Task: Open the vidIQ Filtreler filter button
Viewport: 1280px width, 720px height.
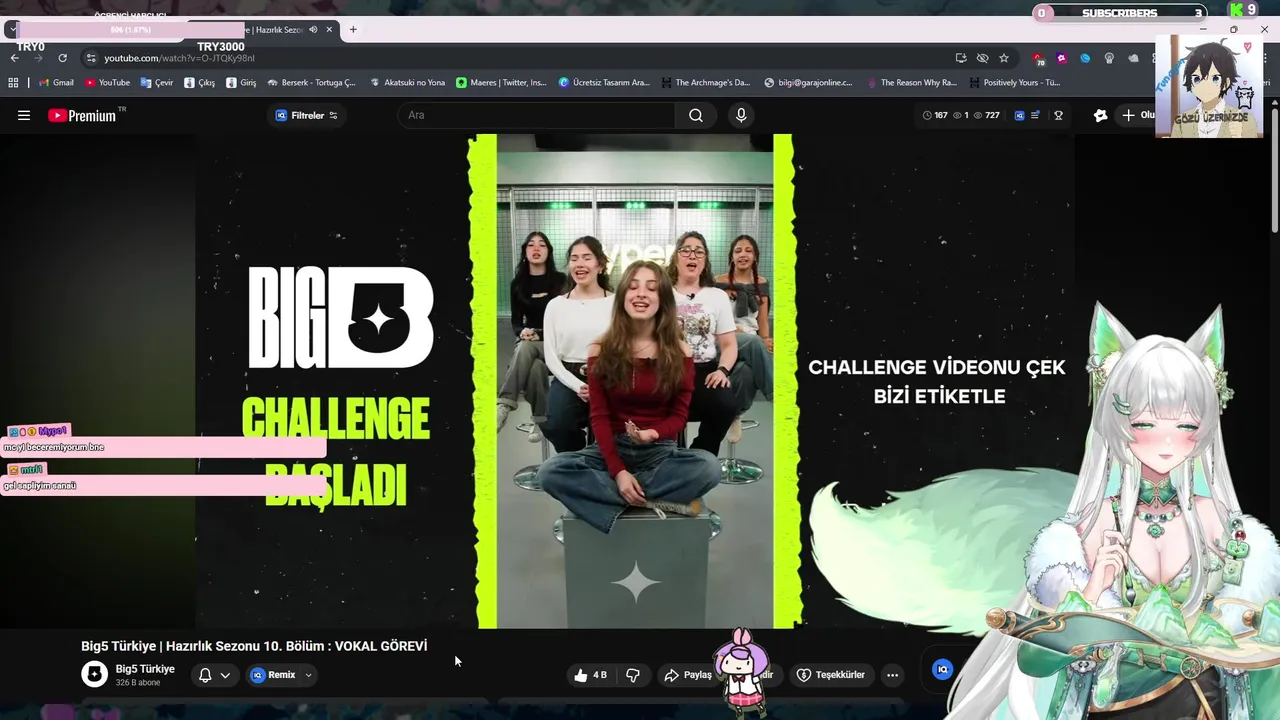Action: click(x=307, y=115)
